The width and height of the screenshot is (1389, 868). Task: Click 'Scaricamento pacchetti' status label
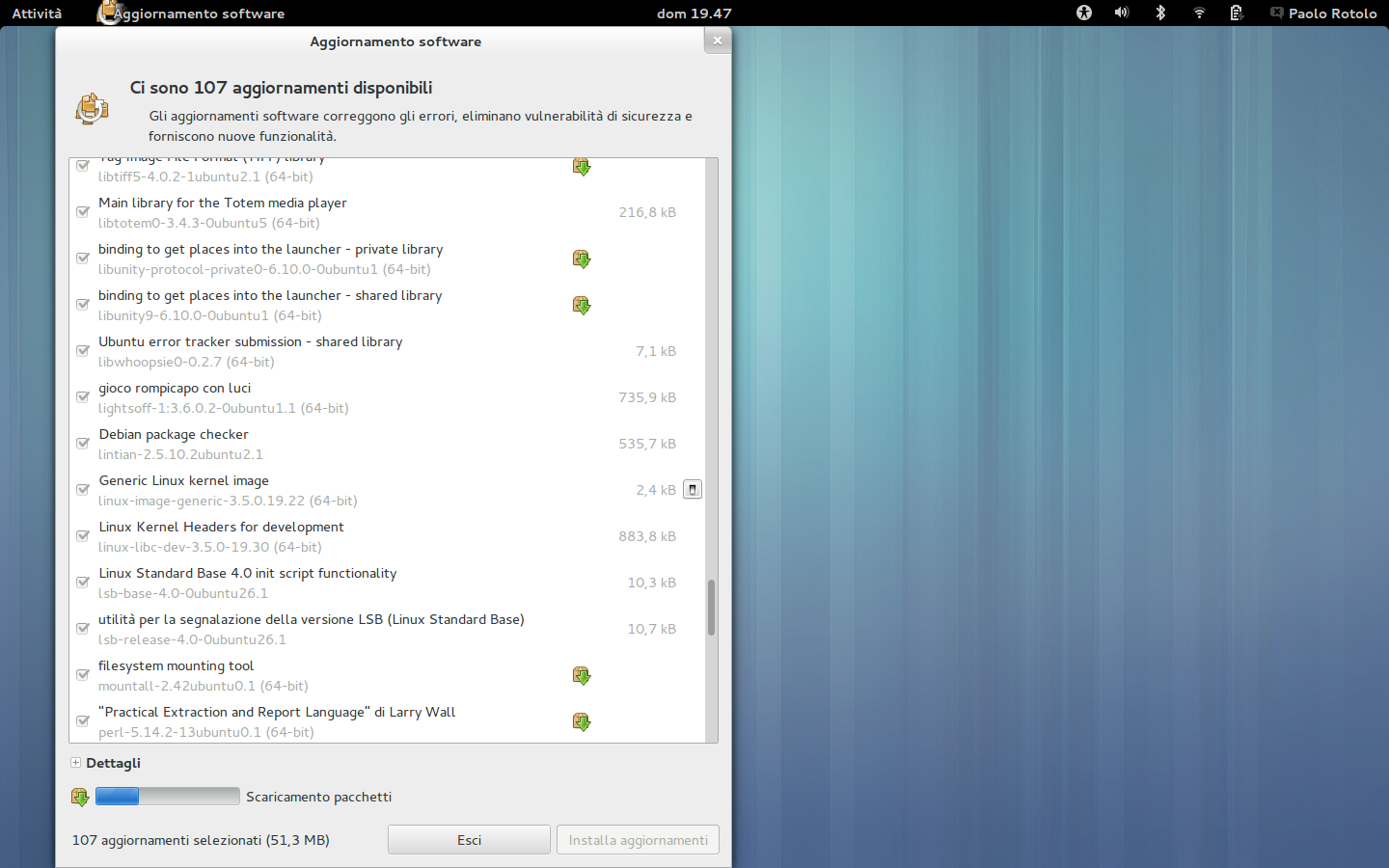(x=318, y=797)
